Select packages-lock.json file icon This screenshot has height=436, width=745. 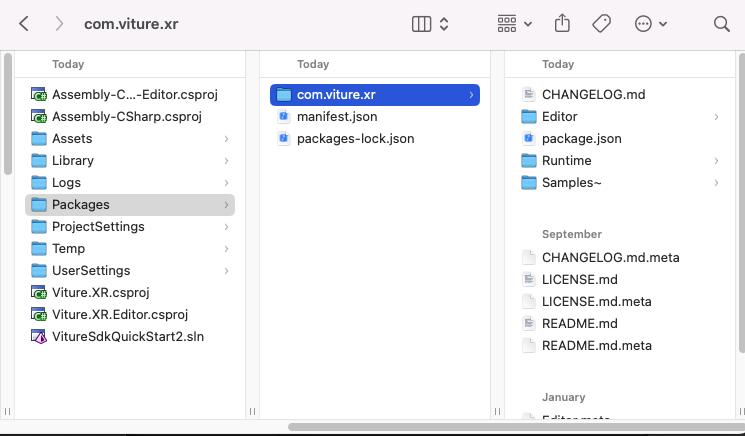pos(284,139)
